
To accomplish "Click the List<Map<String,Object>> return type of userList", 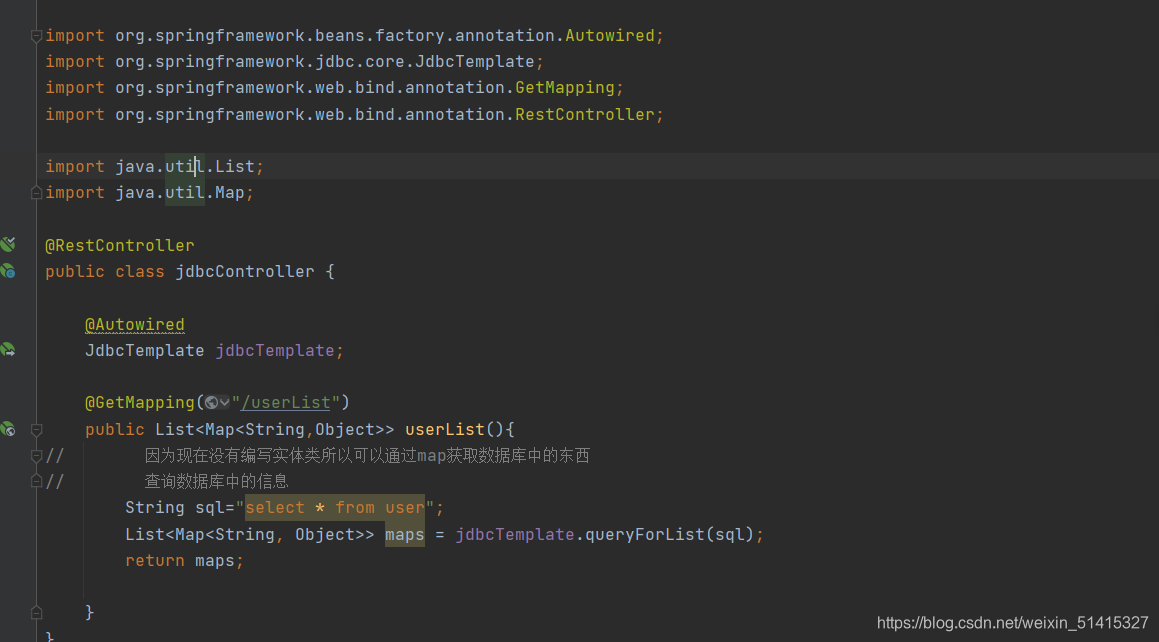I will tap(275, 429).
